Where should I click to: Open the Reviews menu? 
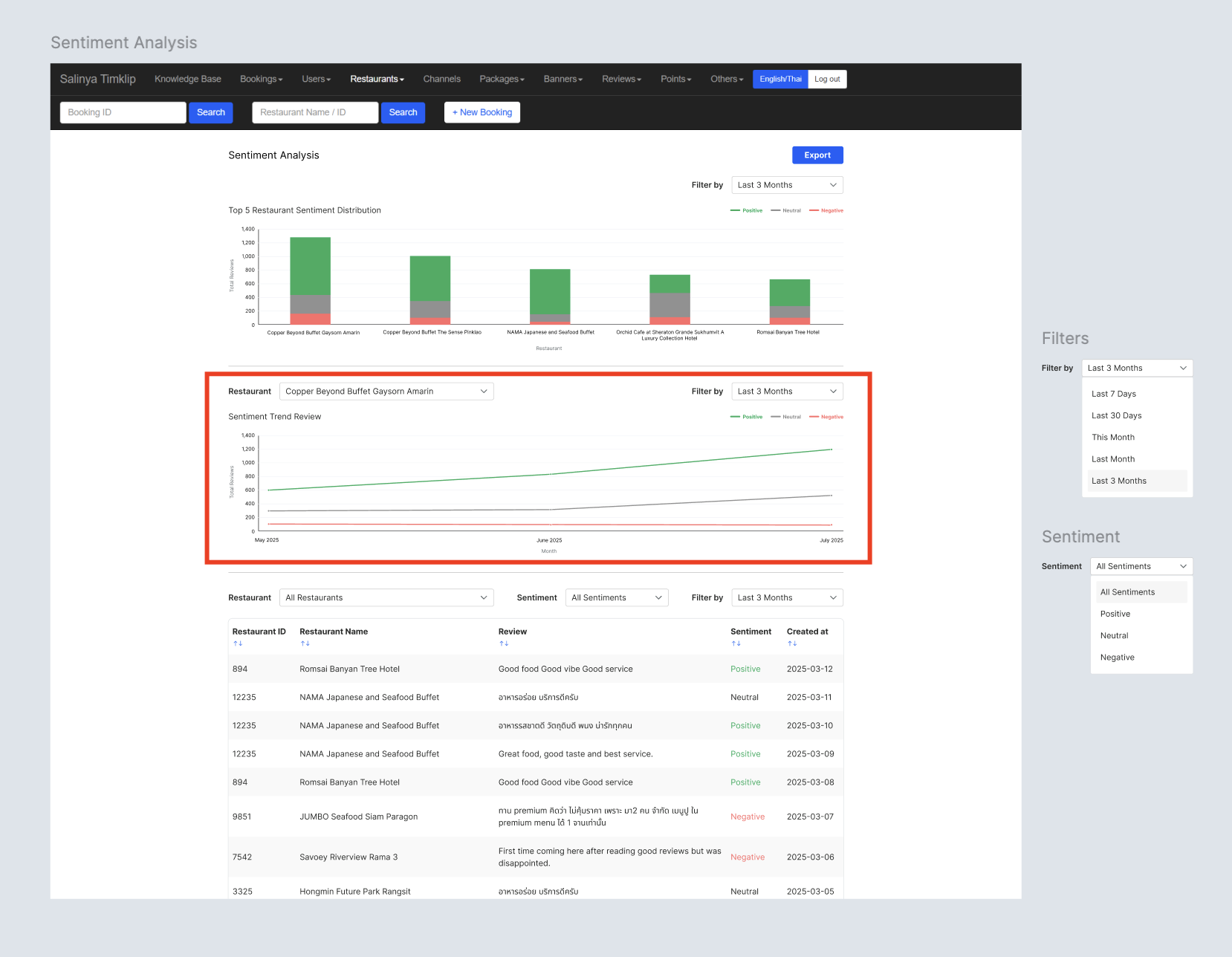pyautogui.click(x=621, y=80)
